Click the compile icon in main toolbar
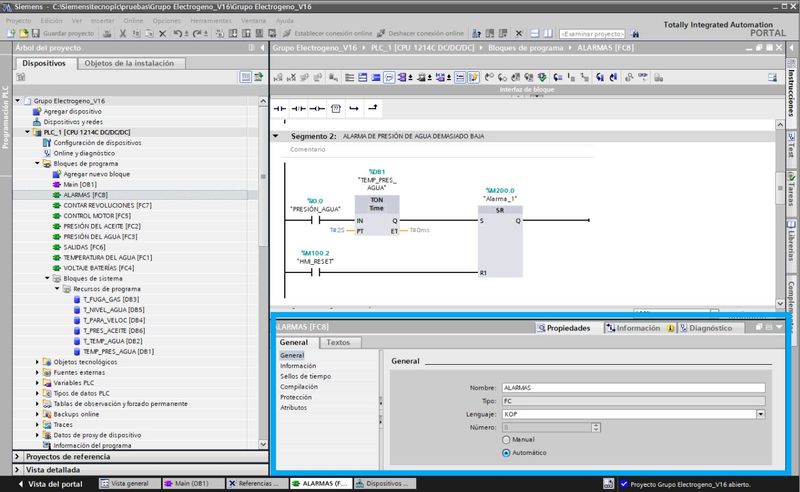This screenshot has height=492, width=800. tap(220, 34)
